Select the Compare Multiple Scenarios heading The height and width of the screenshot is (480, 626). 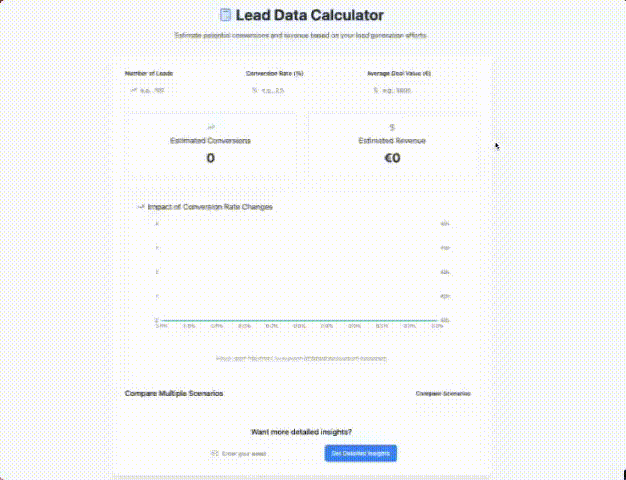(x=174, y=394)
